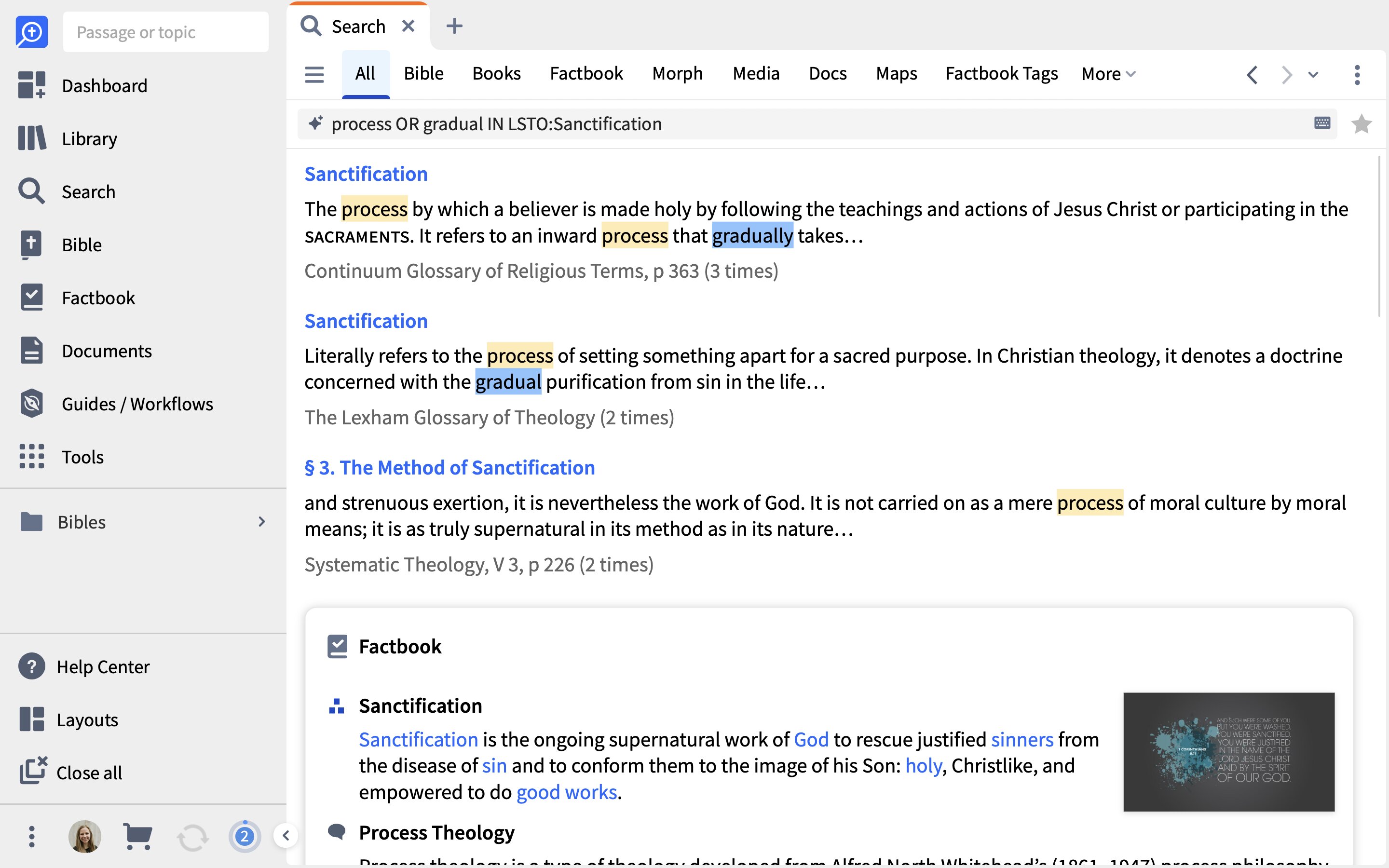Switch to the Docs search tab
The width and height of the screenshot is (1389, 868).
pyautogui.click(x=828, y=73)
